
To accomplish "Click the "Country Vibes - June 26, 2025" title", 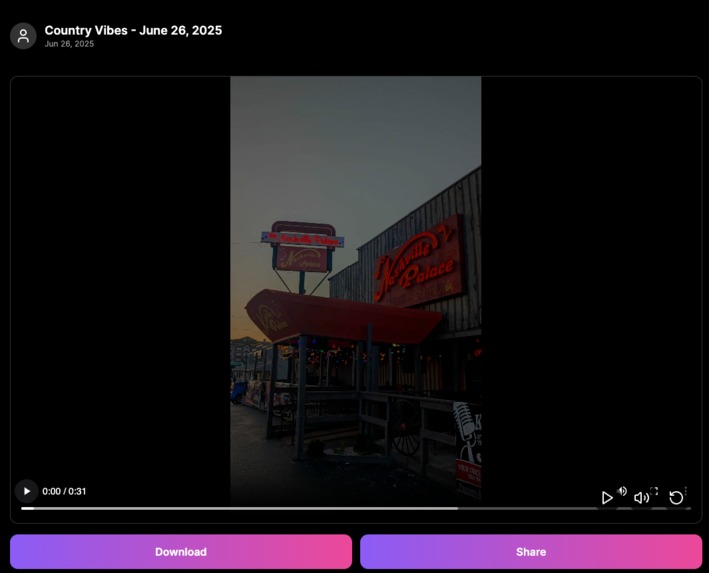I will [x=133, y=30].
